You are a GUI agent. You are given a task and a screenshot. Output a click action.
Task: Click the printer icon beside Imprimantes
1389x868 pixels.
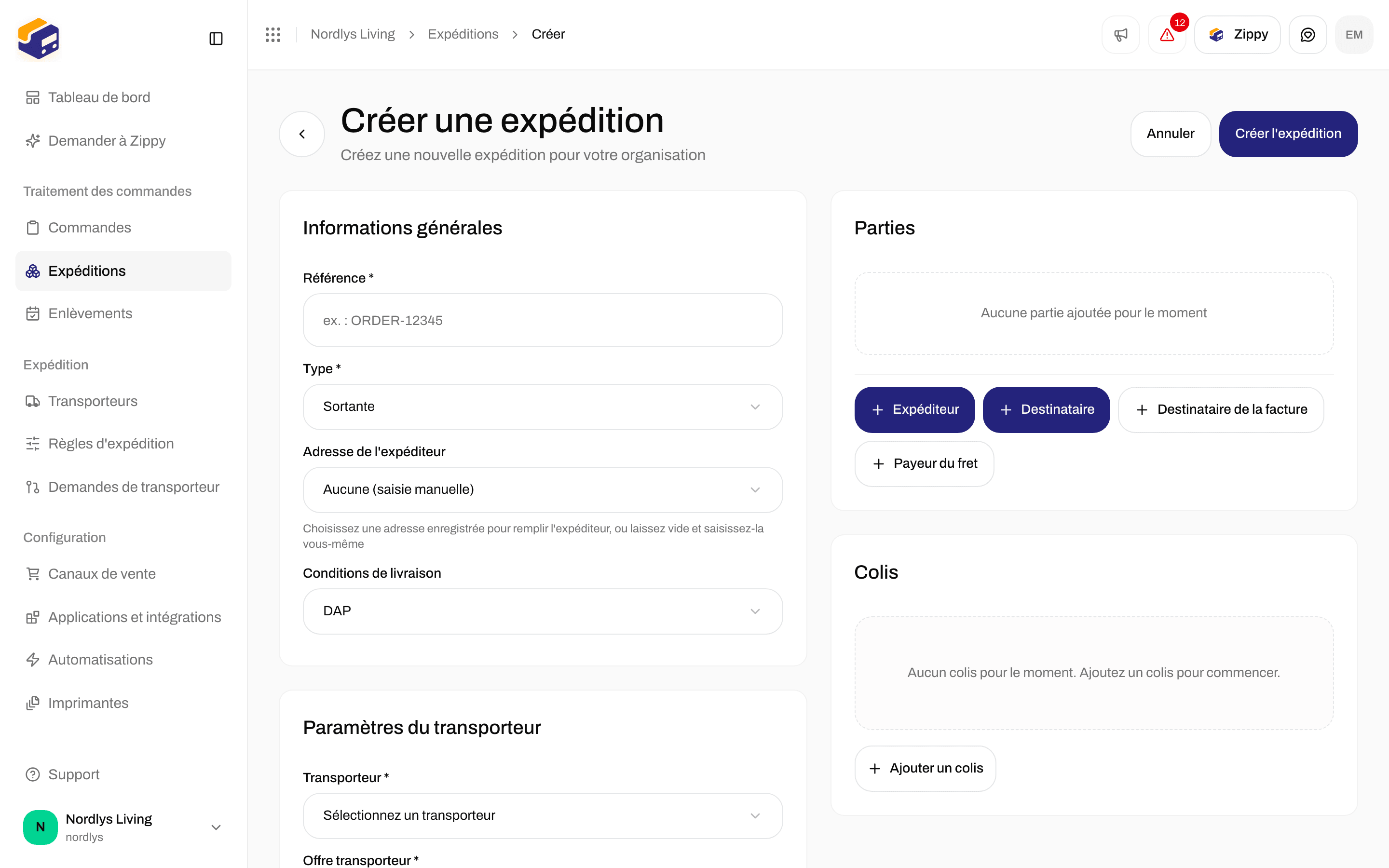(x=33, y=703)
